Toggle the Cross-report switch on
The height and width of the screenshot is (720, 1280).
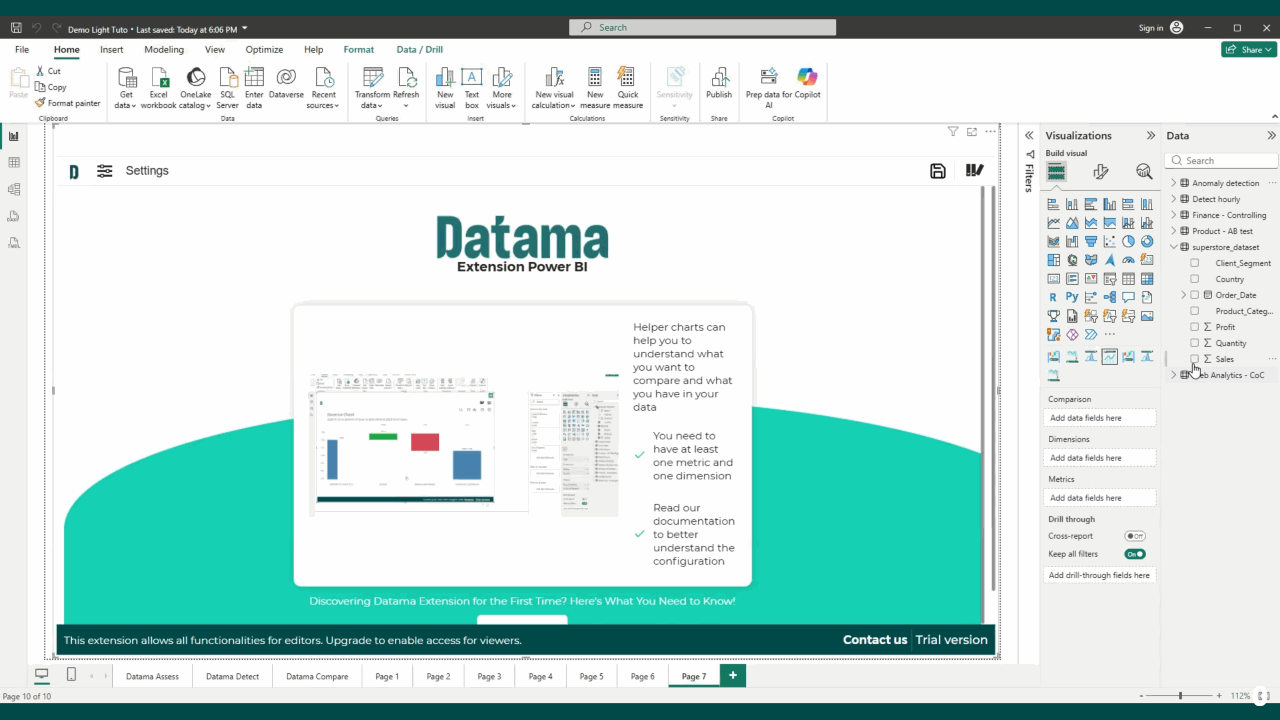[1135, 536]
